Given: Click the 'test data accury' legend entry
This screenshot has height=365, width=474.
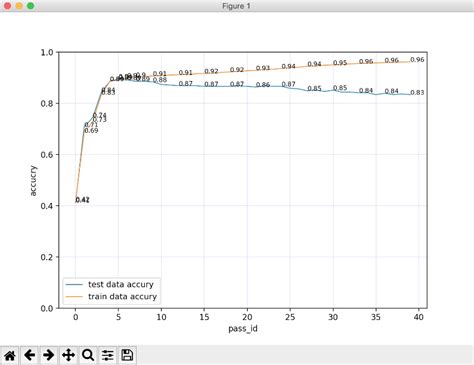Looking at the screenshot, I should point(121,284).
